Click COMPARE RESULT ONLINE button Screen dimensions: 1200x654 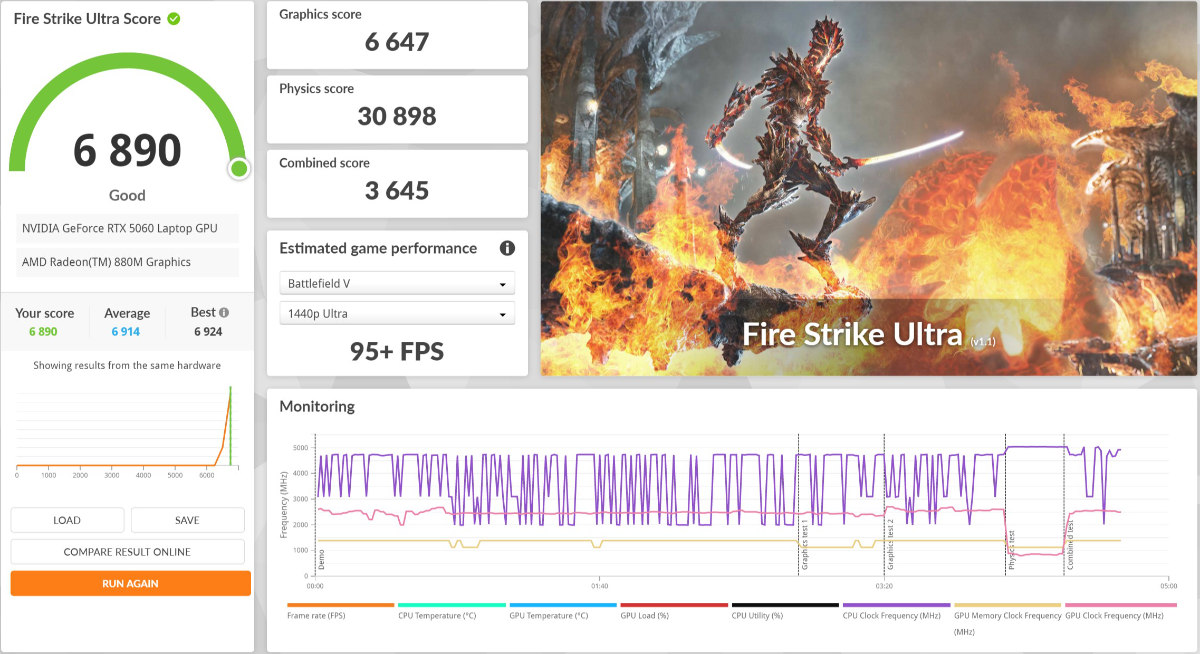point(127,552)
